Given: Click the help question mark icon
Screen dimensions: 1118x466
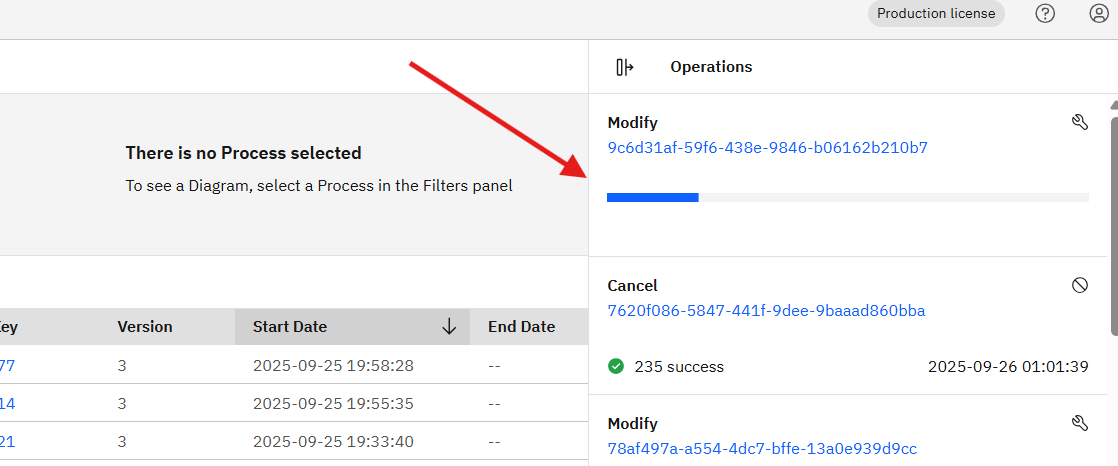Looking at the screenshot, I should tap(1045, 13).
